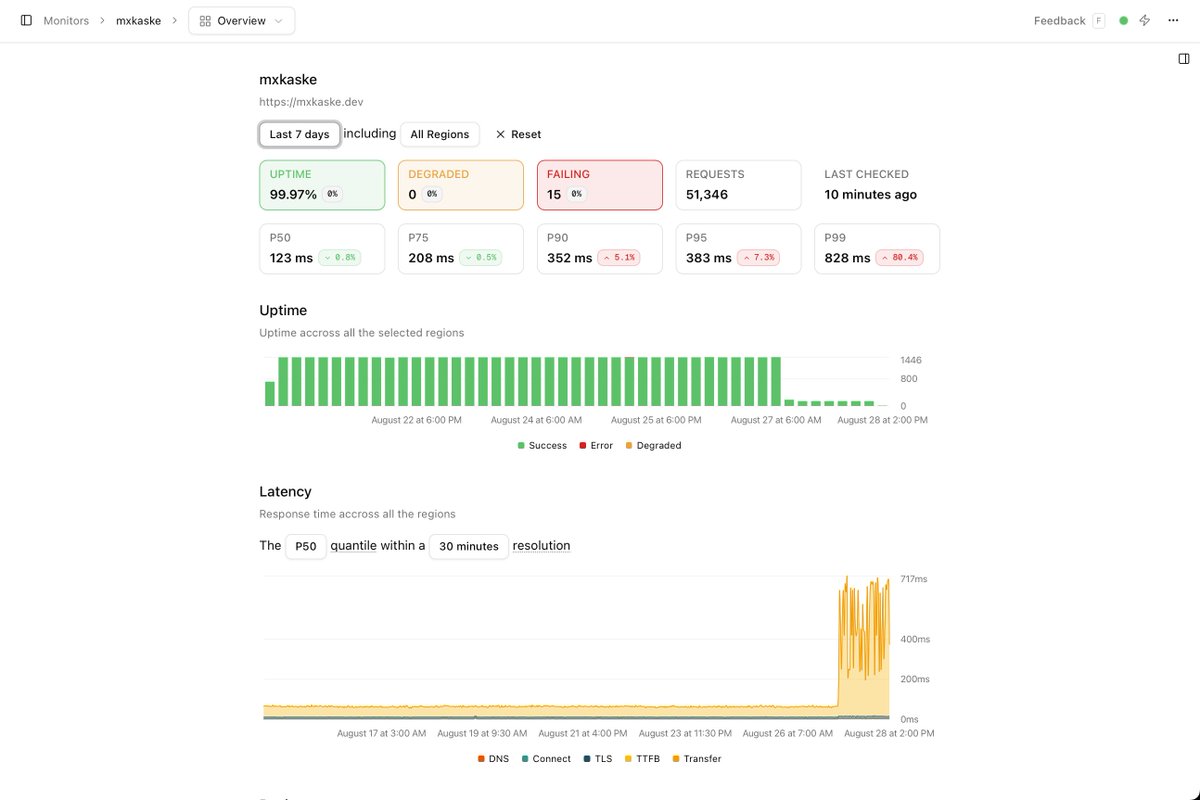Toggle the Error legend swatch
The width and height of the screenshot is (1200, 800).
(x=583, y=446)
